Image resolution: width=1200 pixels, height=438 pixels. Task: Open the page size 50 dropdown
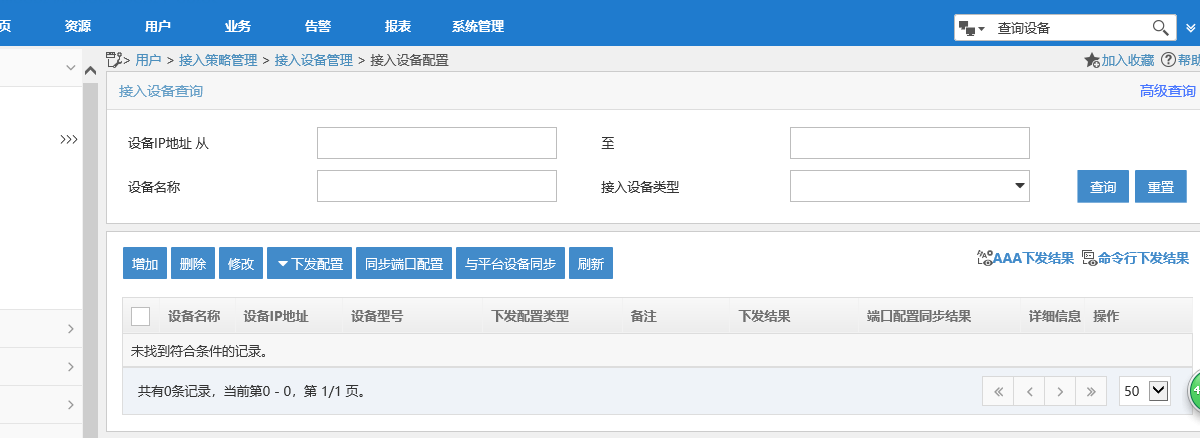(1144, 391)
